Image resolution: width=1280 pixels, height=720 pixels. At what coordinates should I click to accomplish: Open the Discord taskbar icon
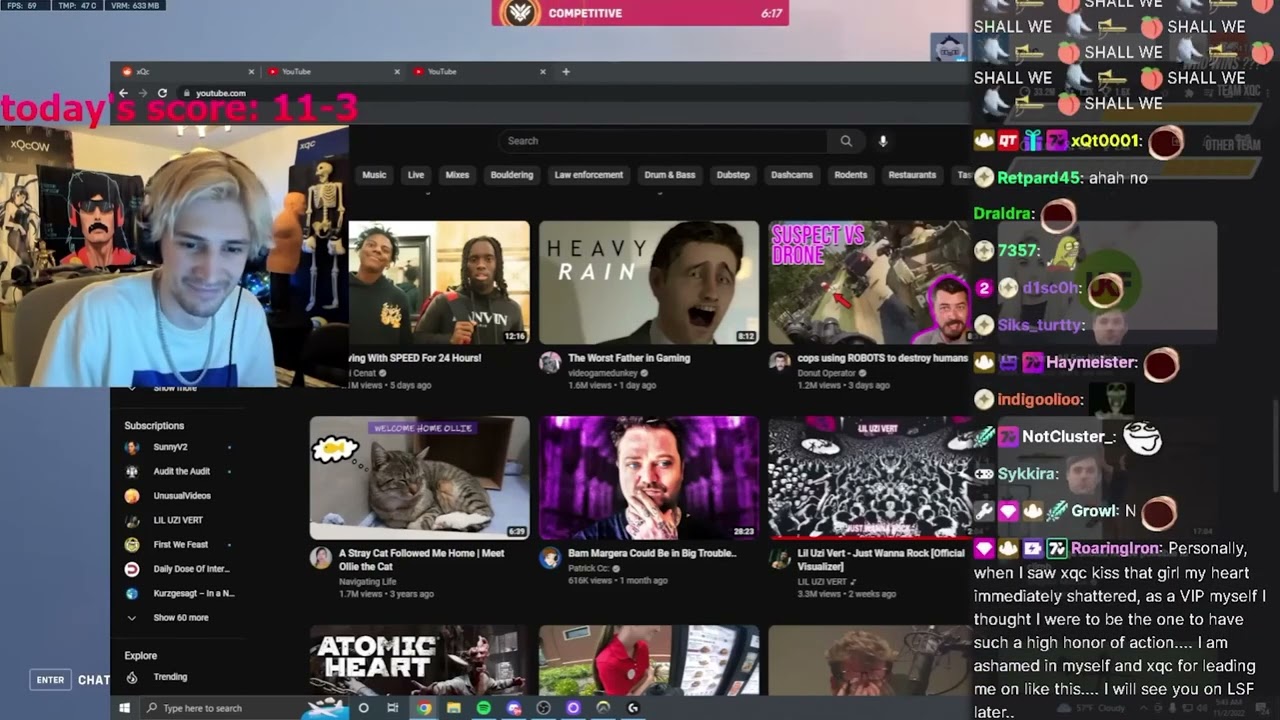514,708
